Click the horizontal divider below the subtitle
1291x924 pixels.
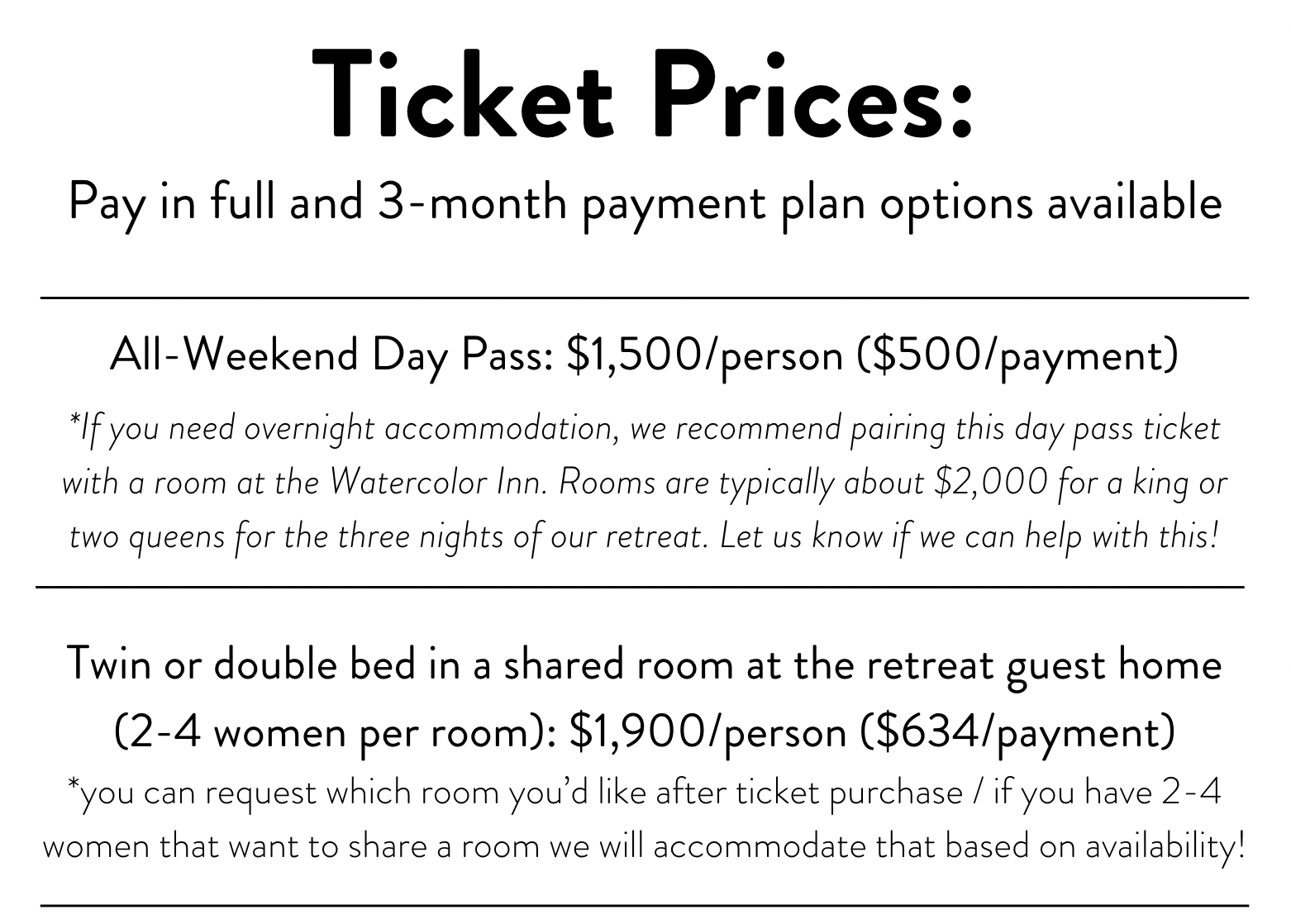(645, 298)
